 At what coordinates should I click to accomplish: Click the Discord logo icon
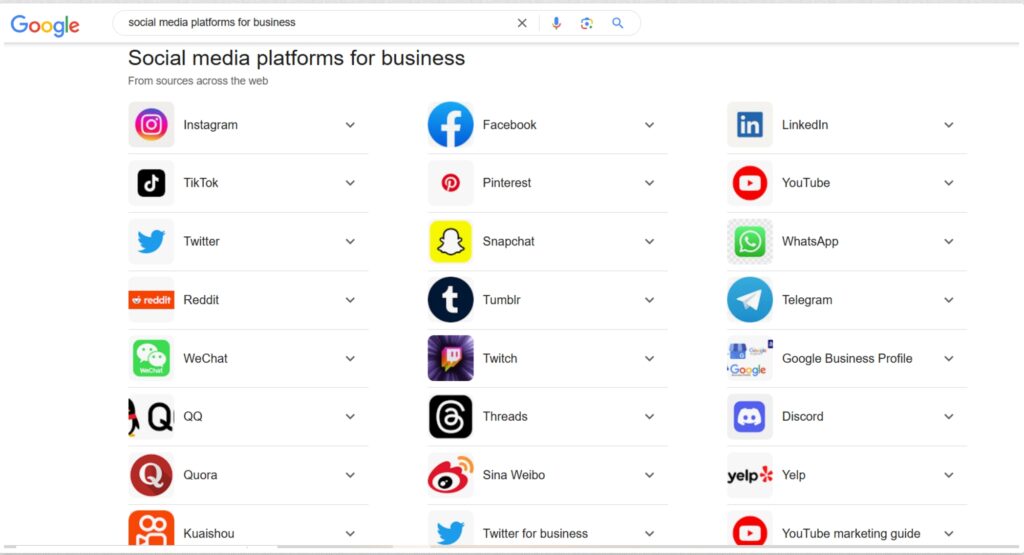750,417
